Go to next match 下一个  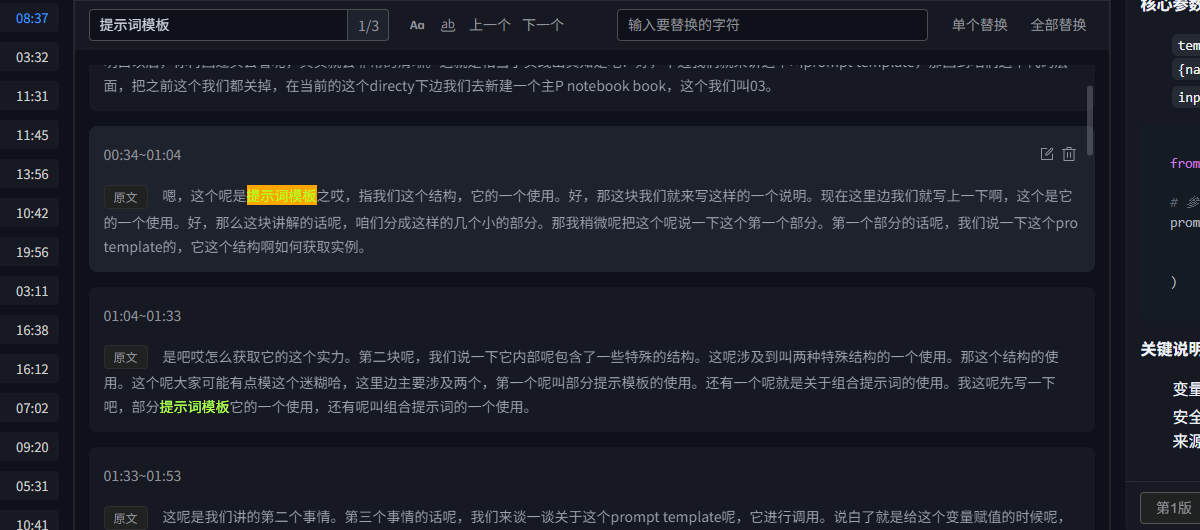543,25
